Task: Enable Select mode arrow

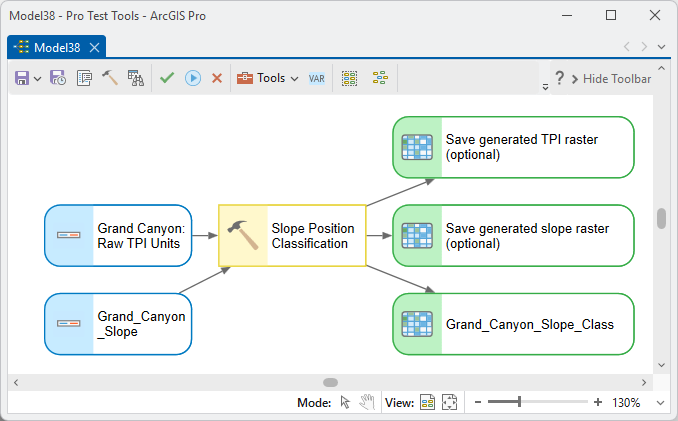Action: click(x=345, y=402)
